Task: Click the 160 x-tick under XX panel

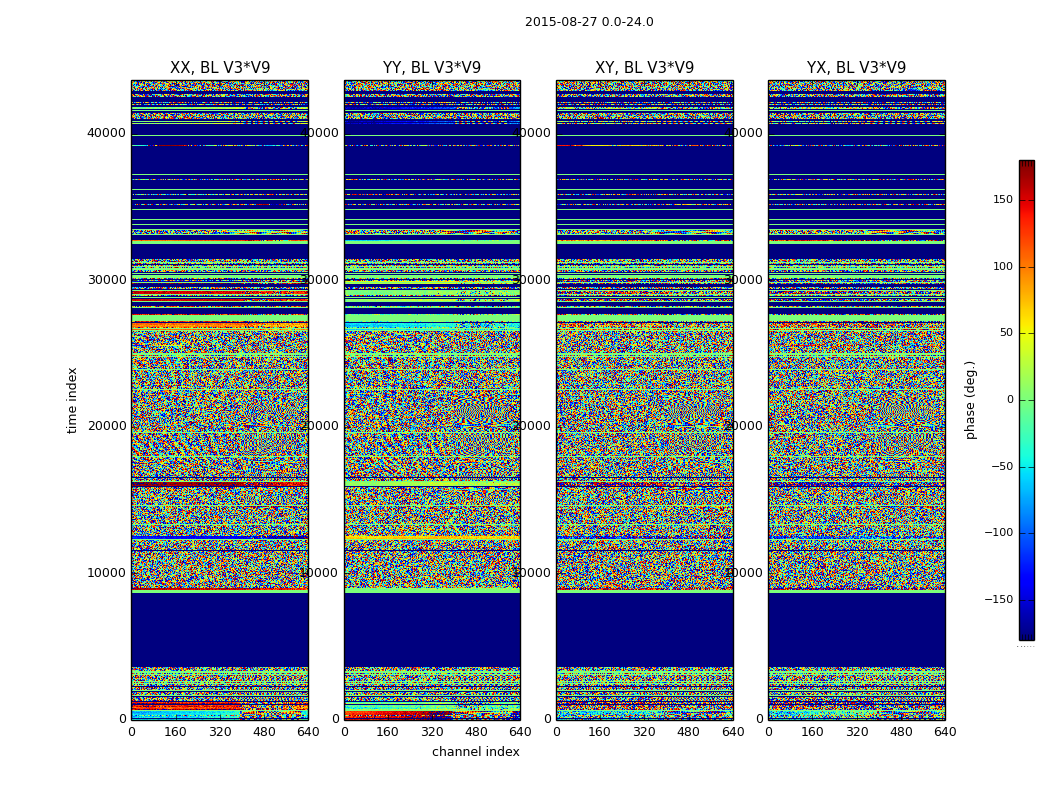Action: tap(175, 732)
